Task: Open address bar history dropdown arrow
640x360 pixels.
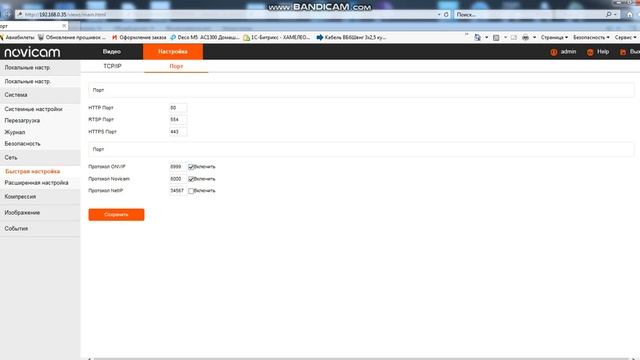Action: (439, 14)
